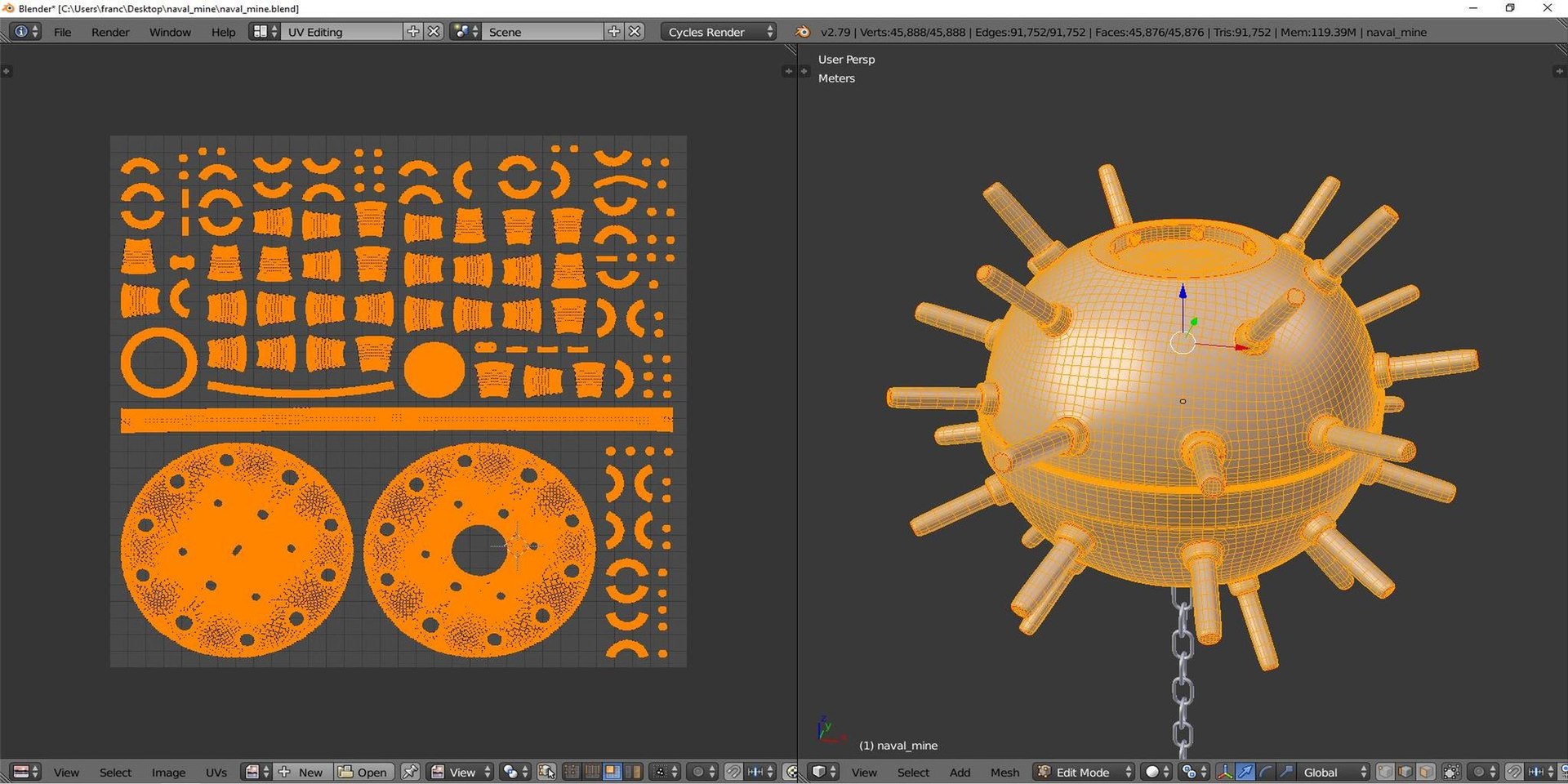1568x784 pixels.
Task: Expand the 3D viewport properties panel plus tab
Action: point(1559,71)
